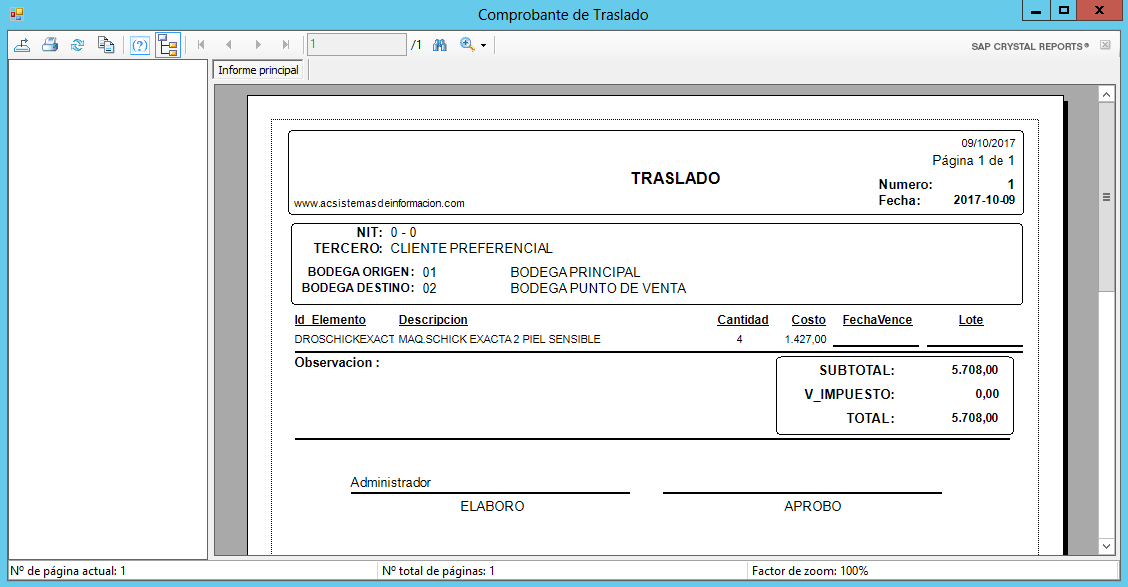Maximize the Comprobante de Traslado window

coord(1064,11)
